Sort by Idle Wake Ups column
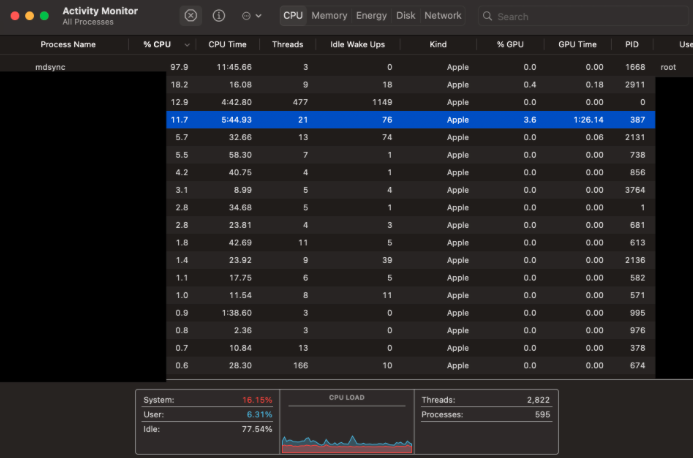693x458 pixels. click(358, 44)
